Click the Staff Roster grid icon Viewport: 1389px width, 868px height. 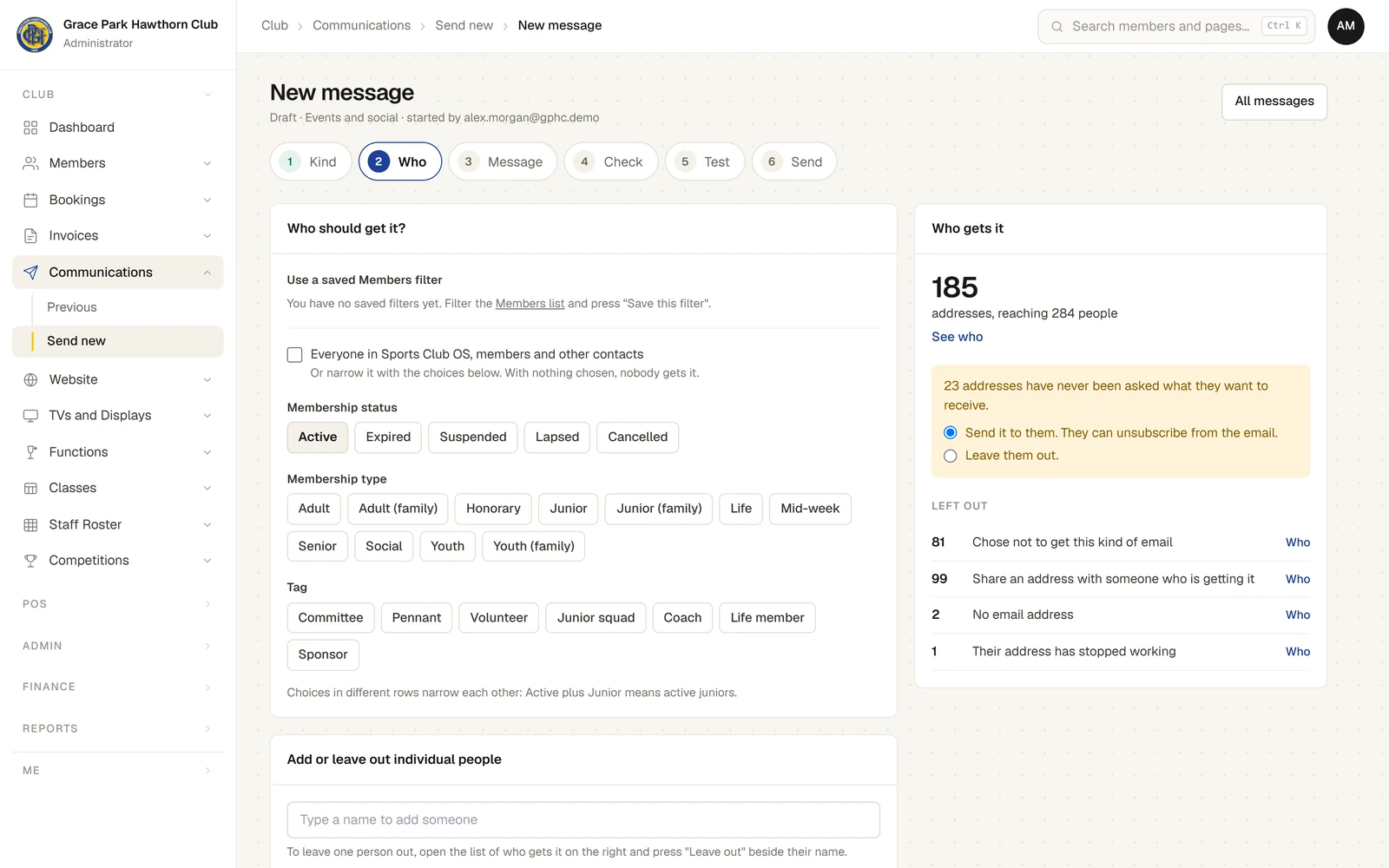30,524
